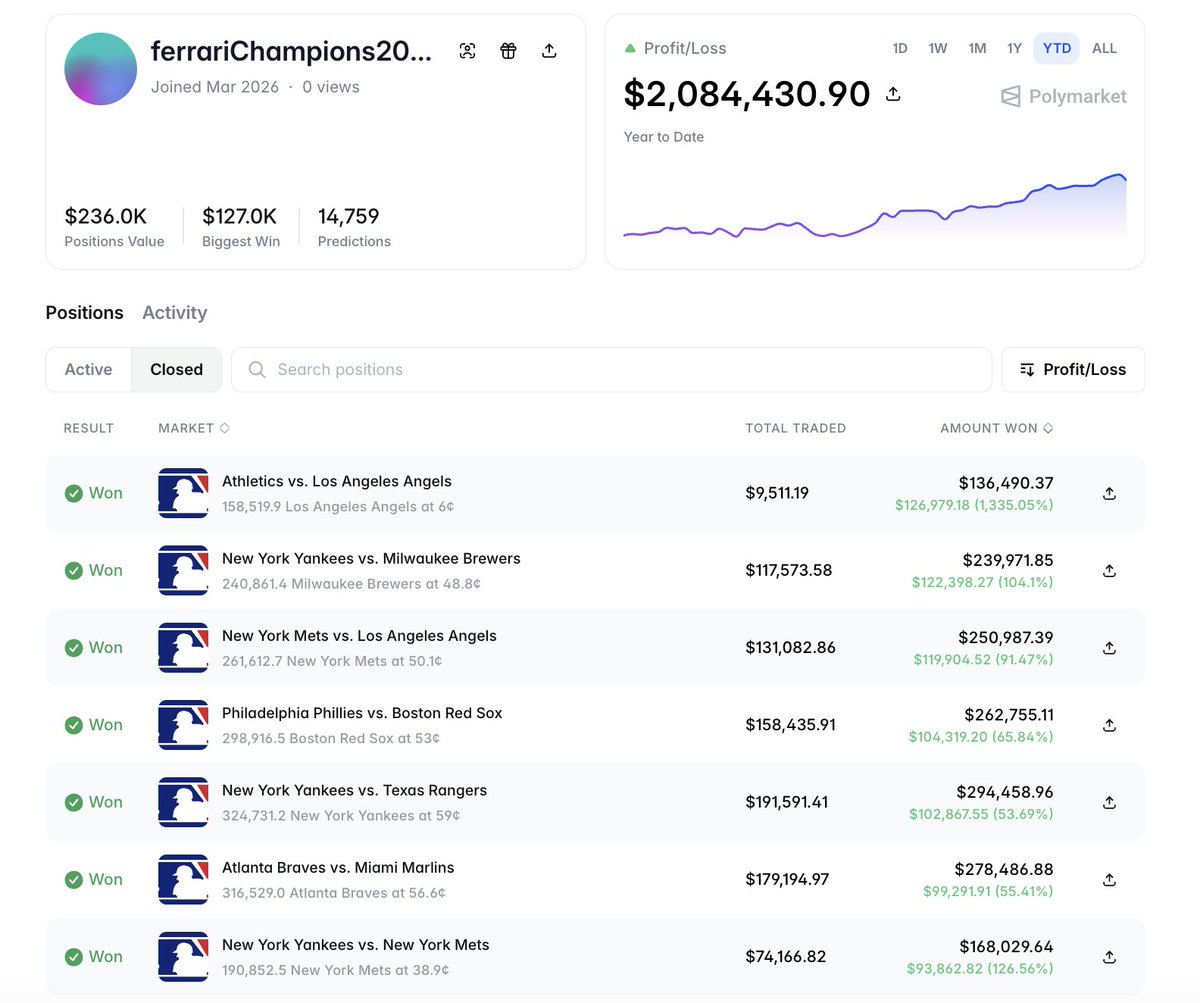1200x1003 pixels.
Task: Click the $126,979.18 (1,335.05%) profit text
Action: tap(974, 505)
